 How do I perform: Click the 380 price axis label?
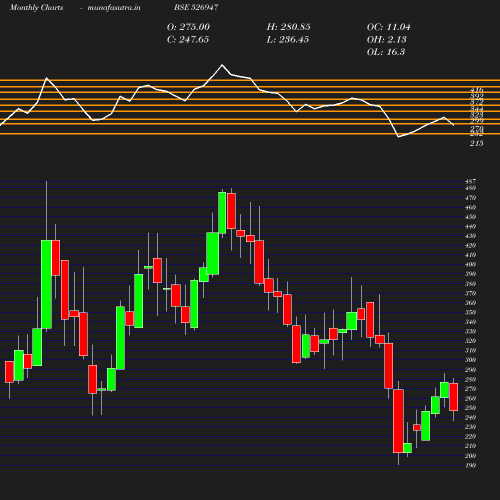[471, 284]
